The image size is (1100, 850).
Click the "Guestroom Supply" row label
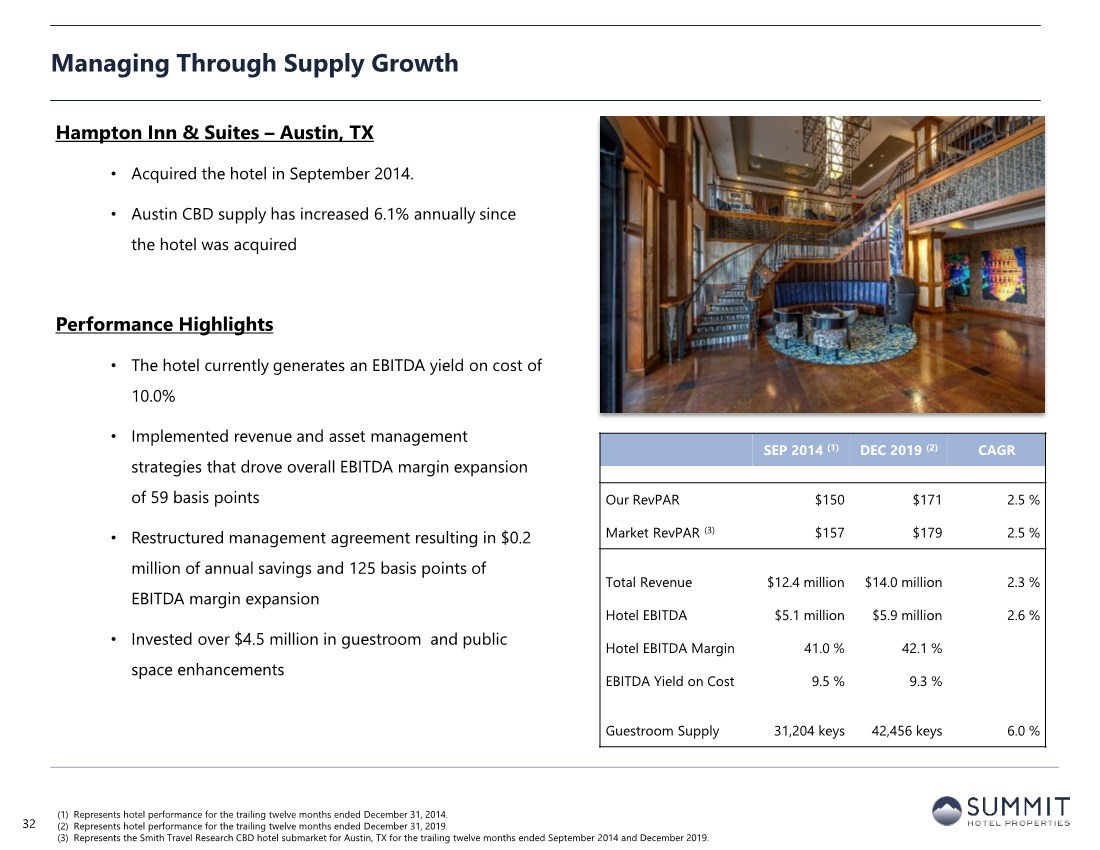662,731
